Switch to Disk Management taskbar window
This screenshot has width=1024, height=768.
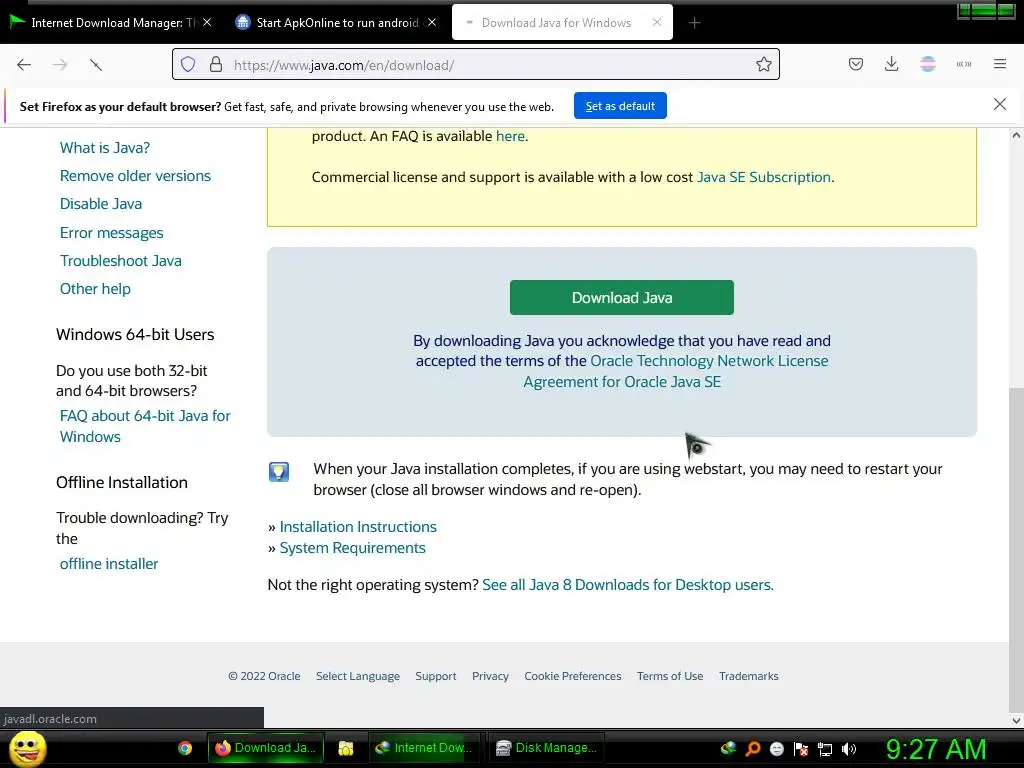pyautogui.click(x=547, y=748)
